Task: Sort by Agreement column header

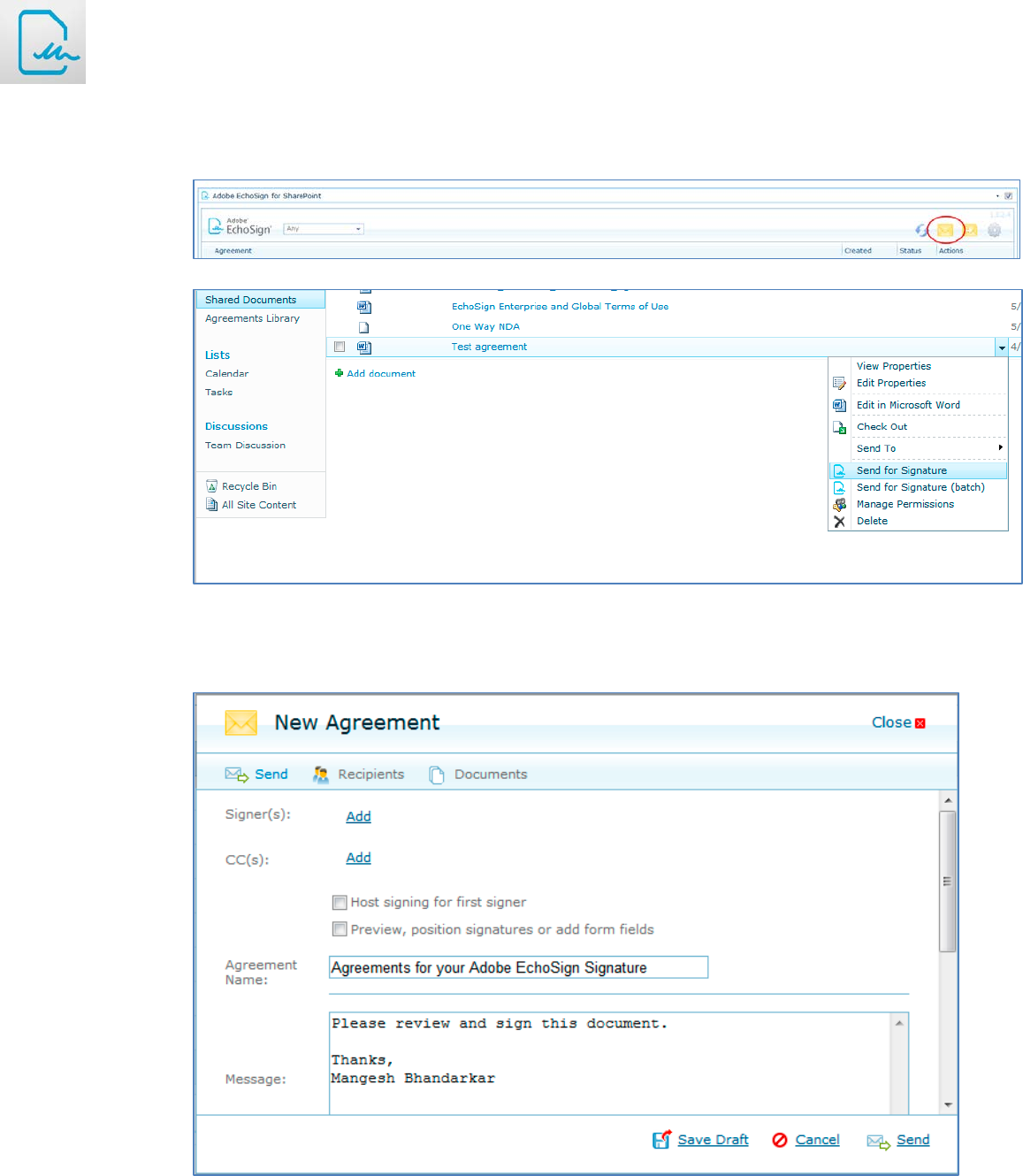Action: [x=233, y=251]
